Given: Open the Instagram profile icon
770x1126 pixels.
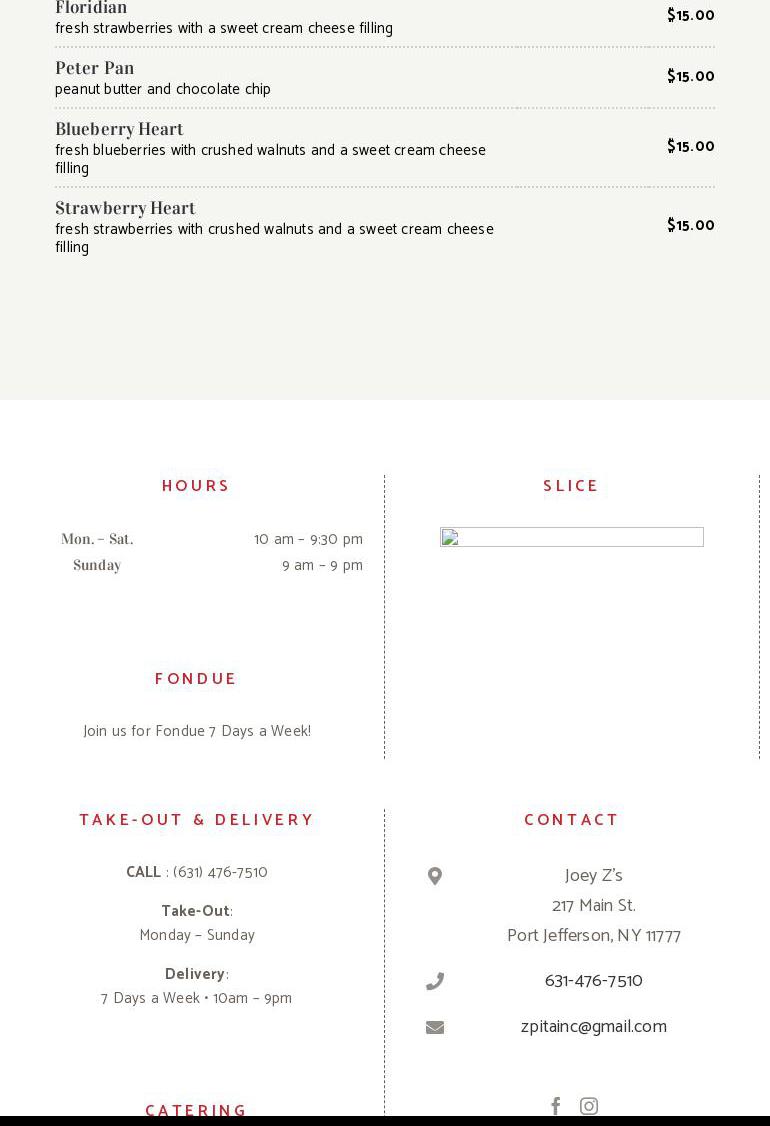Looking at the screenshot, I should pyautogui.click(x=589, y=1105).
